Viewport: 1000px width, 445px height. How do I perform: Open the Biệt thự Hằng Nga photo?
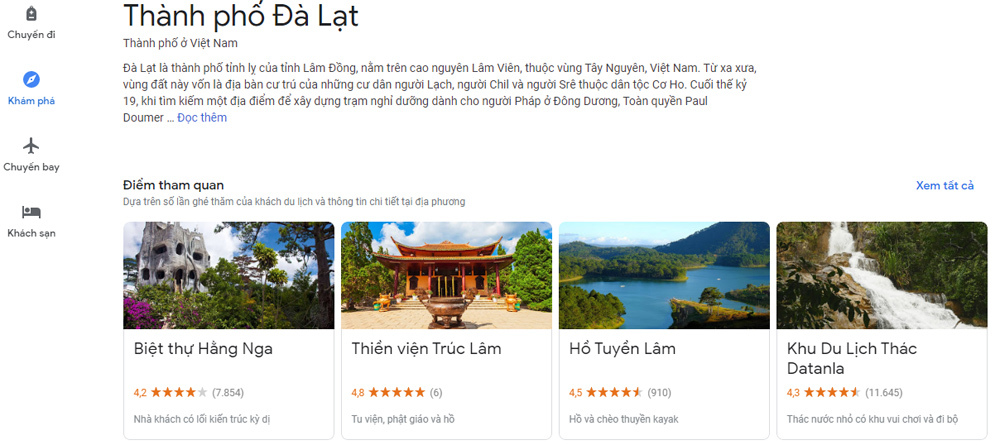[x=228, y=275]
